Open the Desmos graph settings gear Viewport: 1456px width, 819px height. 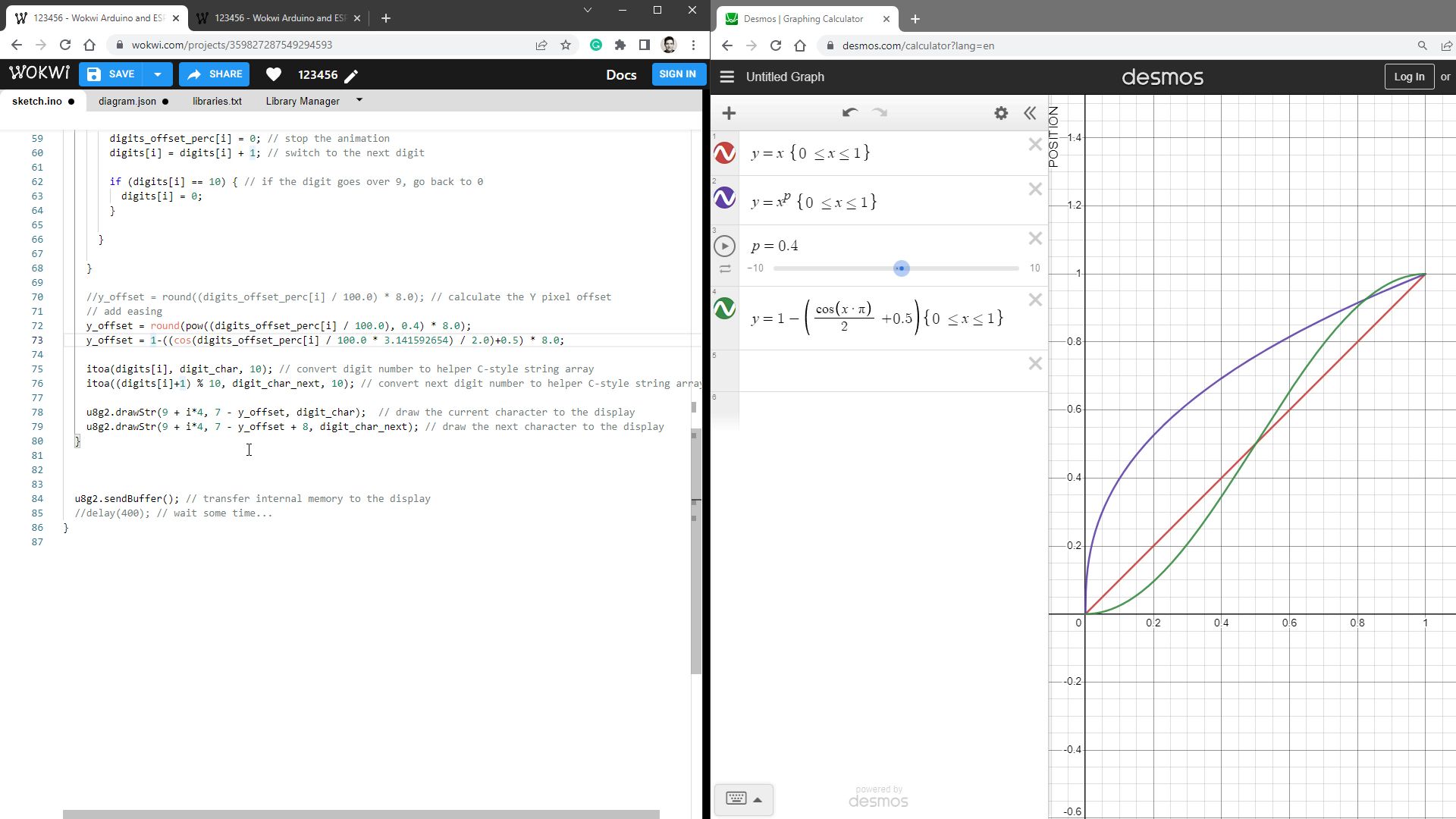pyautogui.click(x=1001, y=112)
